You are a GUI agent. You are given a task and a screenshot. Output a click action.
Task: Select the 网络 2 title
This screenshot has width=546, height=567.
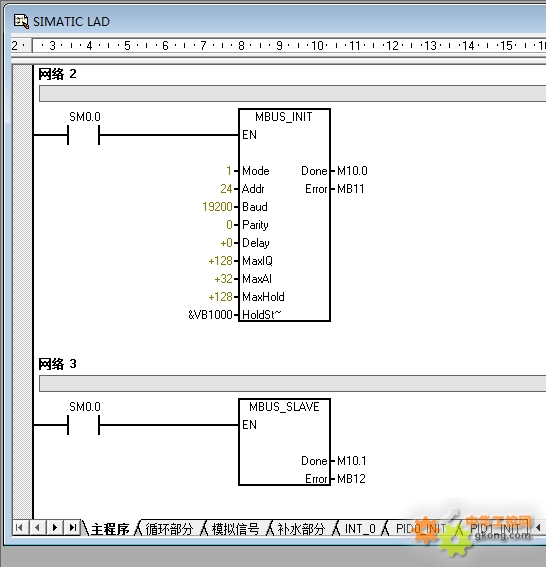click(57, 74)
